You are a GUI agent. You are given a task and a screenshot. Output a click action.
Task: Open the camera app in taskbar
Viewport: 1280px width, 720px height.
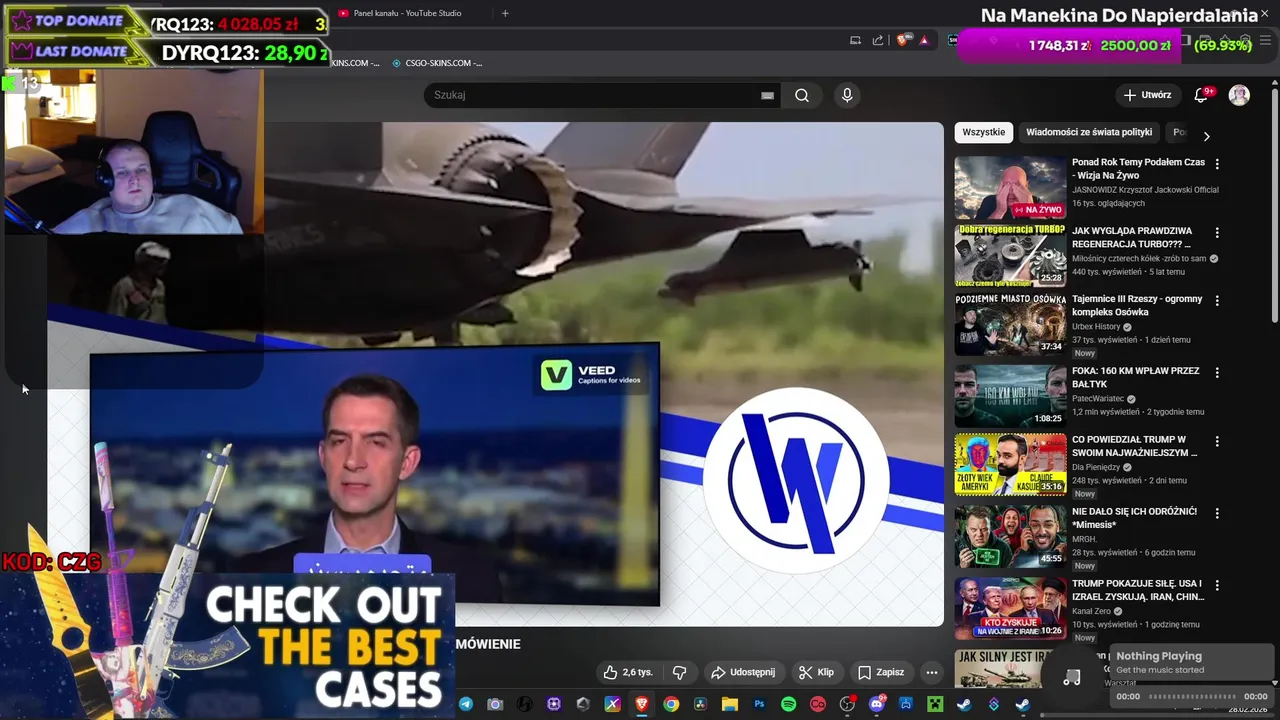pyautogui.click(x=495, y=704)
